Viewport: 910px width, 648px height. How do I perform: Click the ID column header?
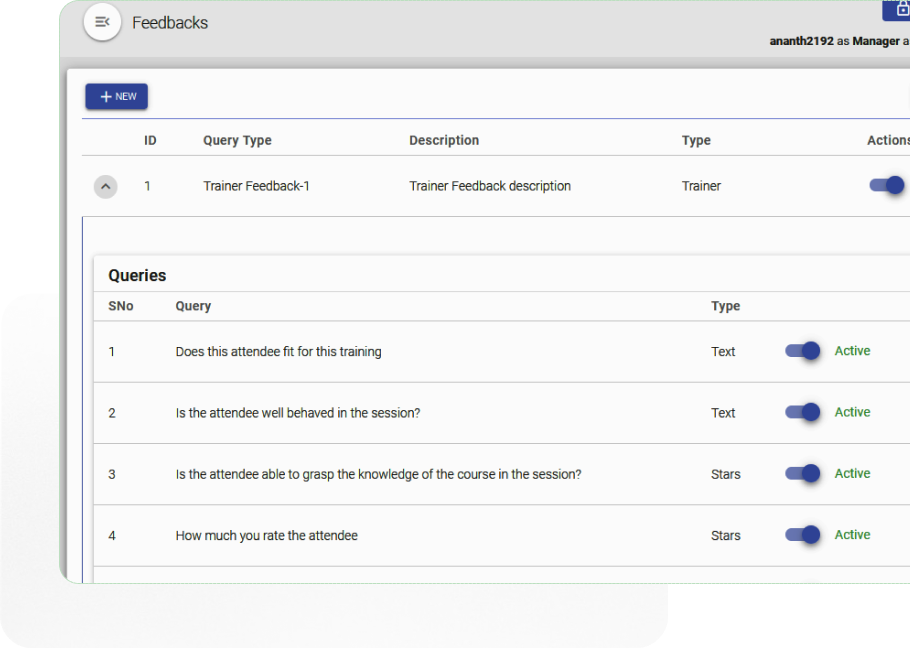click(150, 141)
